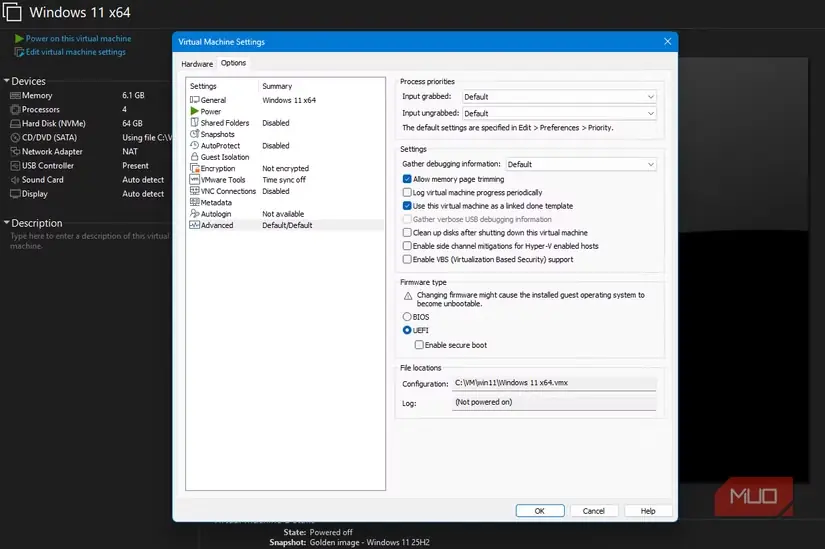Open the Input grabbed priority dropdown
This screenshot has width=825, height=549.
(559, 97)
